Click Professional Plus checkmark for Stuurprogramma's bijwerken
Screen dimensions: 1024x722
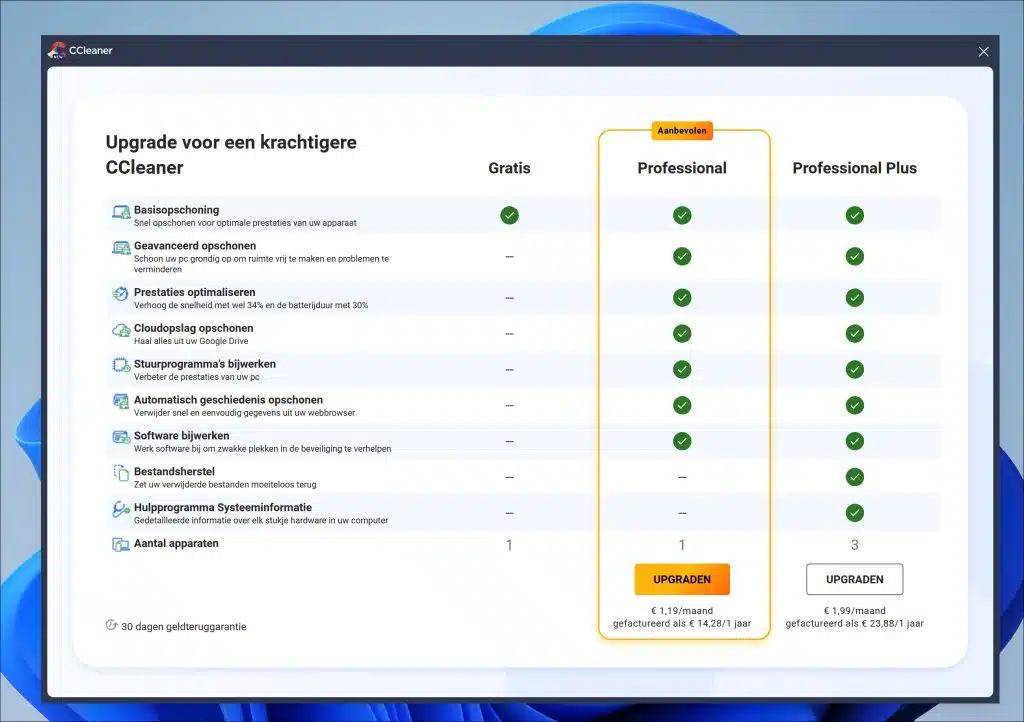pyautogui.click(x=854, y=369)
